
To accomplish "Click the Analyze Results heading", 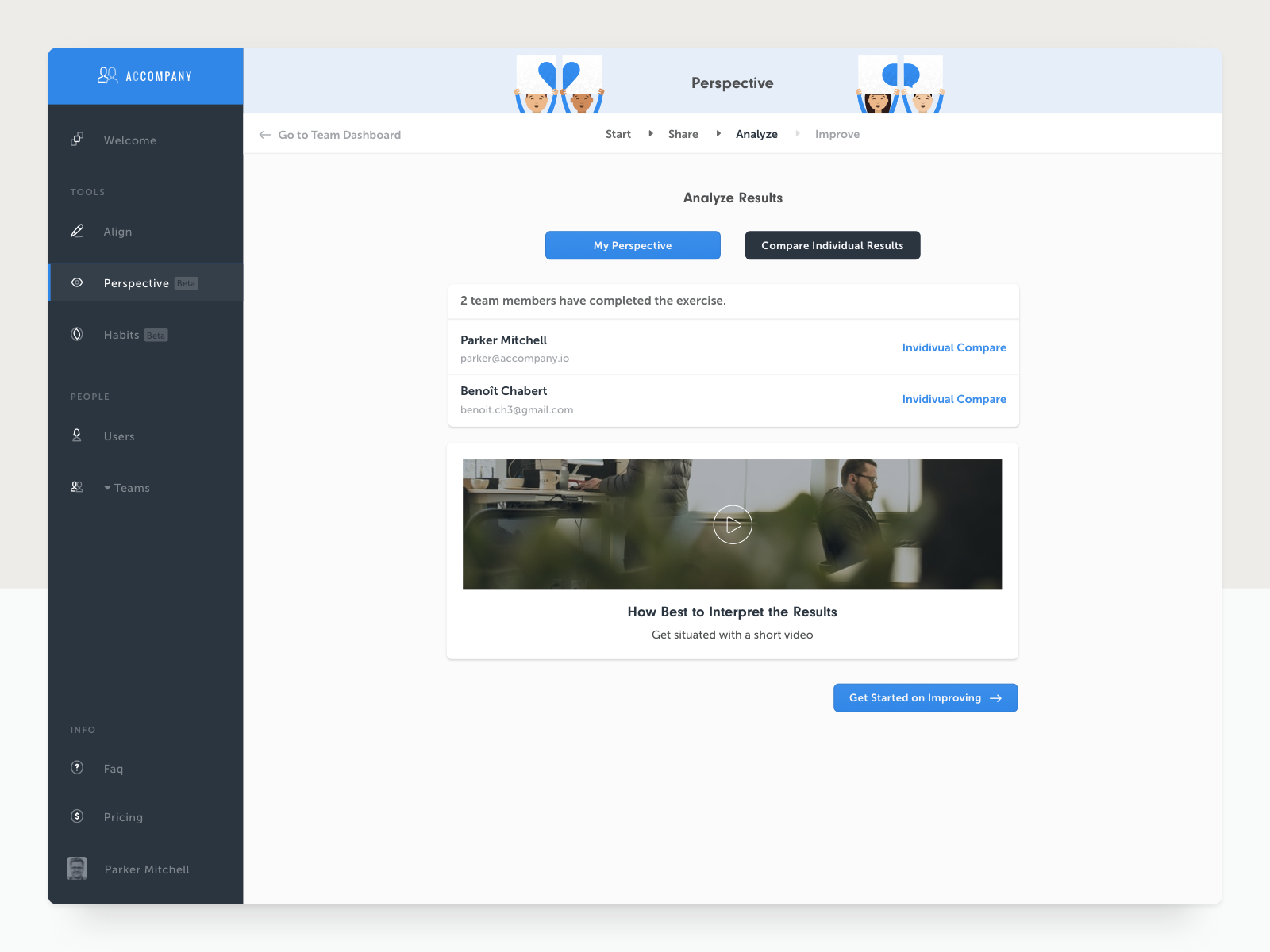I will coord(733,198).
